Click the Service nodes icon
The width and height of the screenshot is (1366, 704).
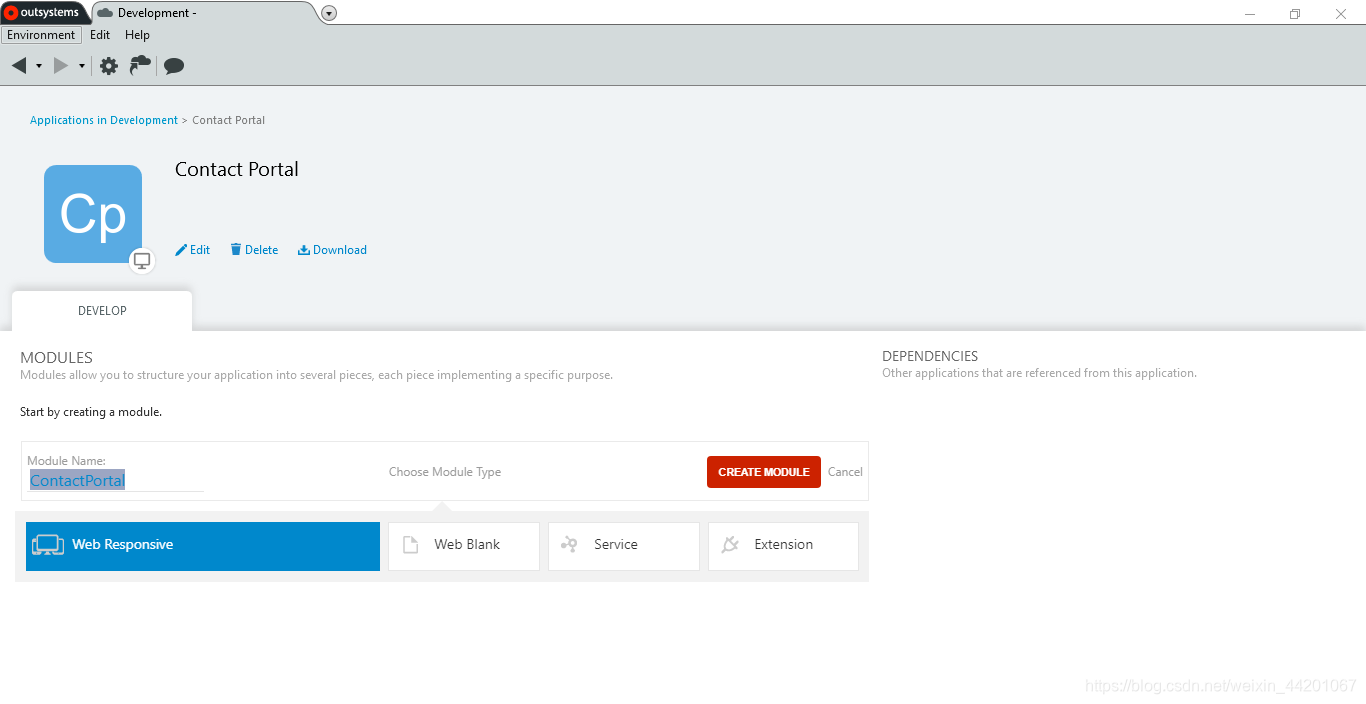click(x=569, y=545)
